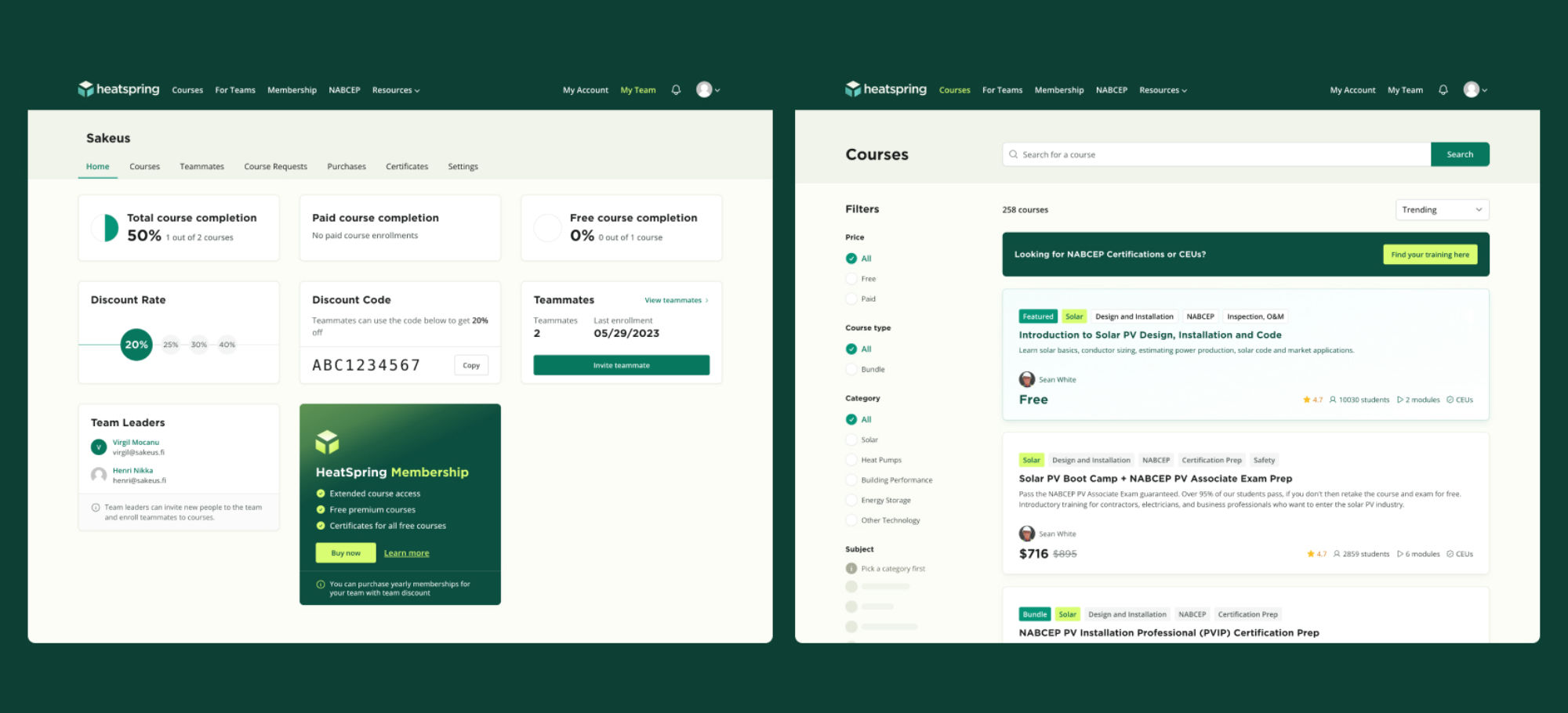Click profile avatar in left window
This screenshot has height=713, width=1568.
pyautogui.click(x=704, y=89)
